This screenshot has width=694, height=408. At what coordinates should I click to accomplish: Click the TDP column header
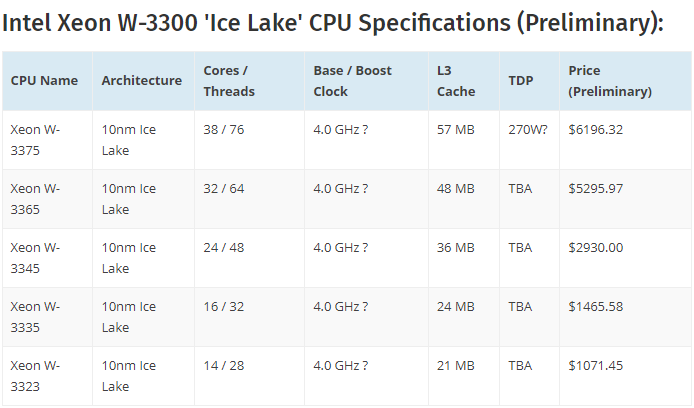(520, 81)
